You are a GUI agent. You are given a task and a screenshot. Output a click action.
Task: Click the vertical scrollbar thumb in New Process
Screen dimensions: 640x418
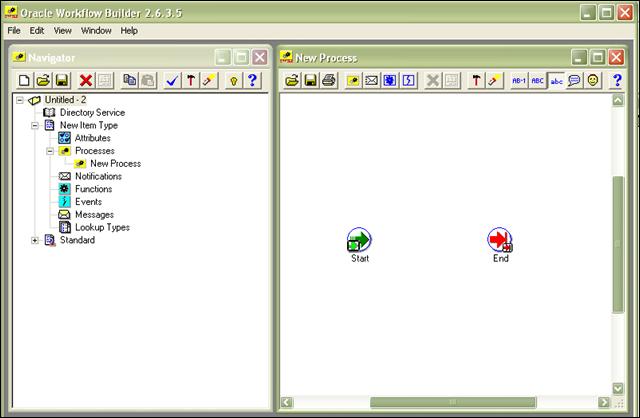click(618, 244)
